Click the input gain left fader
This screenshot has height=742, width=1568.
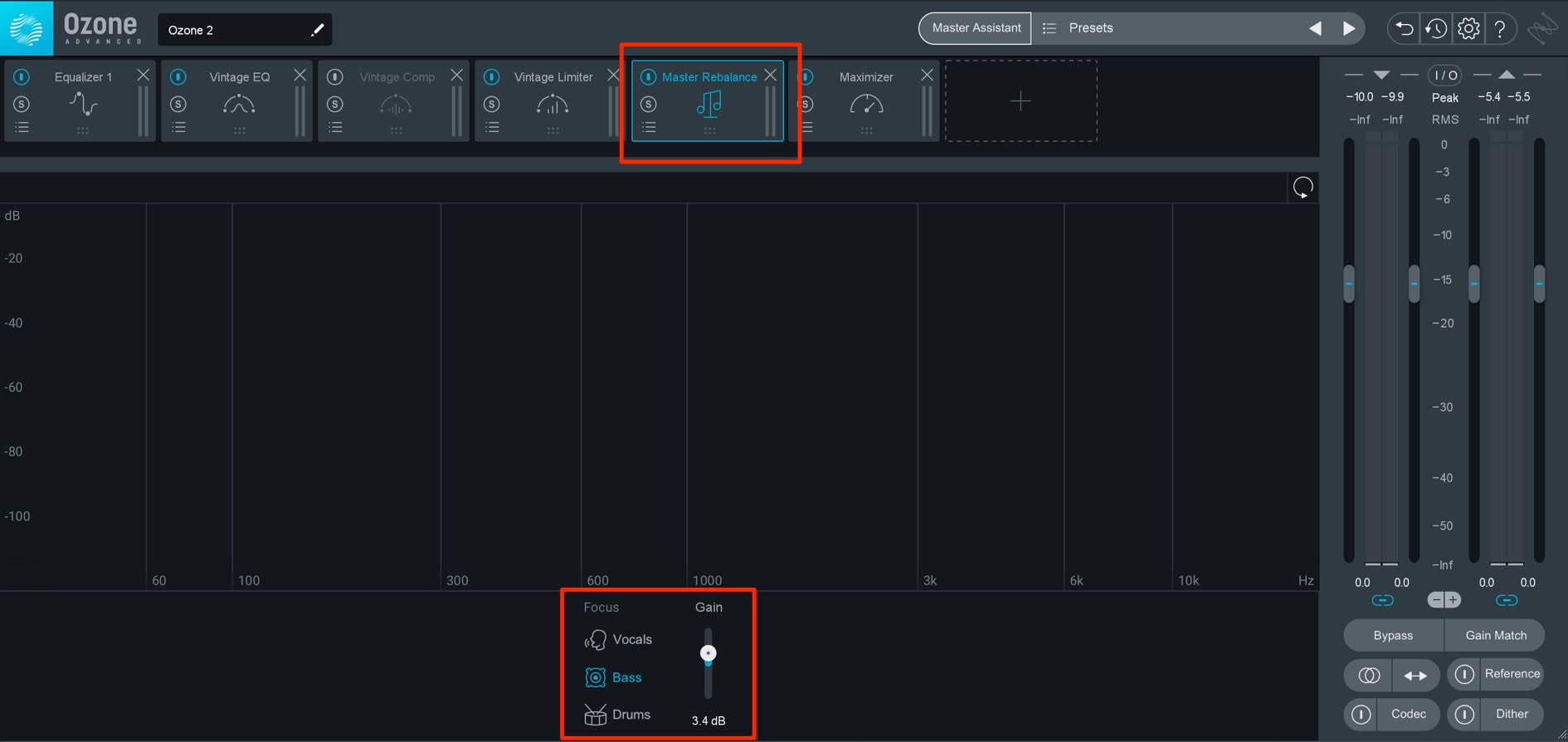tap(1349, 284)
